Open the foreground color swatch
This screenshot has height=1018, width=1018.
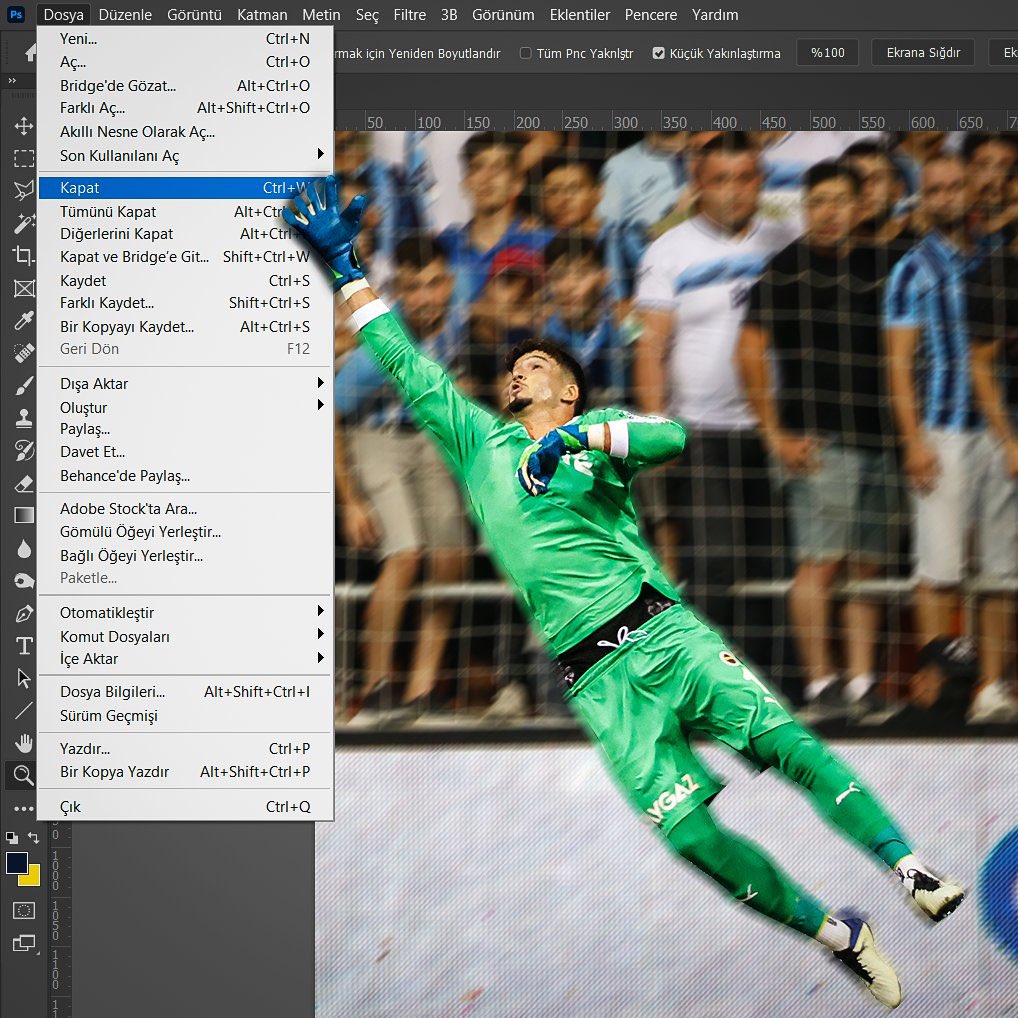point(17,863)
